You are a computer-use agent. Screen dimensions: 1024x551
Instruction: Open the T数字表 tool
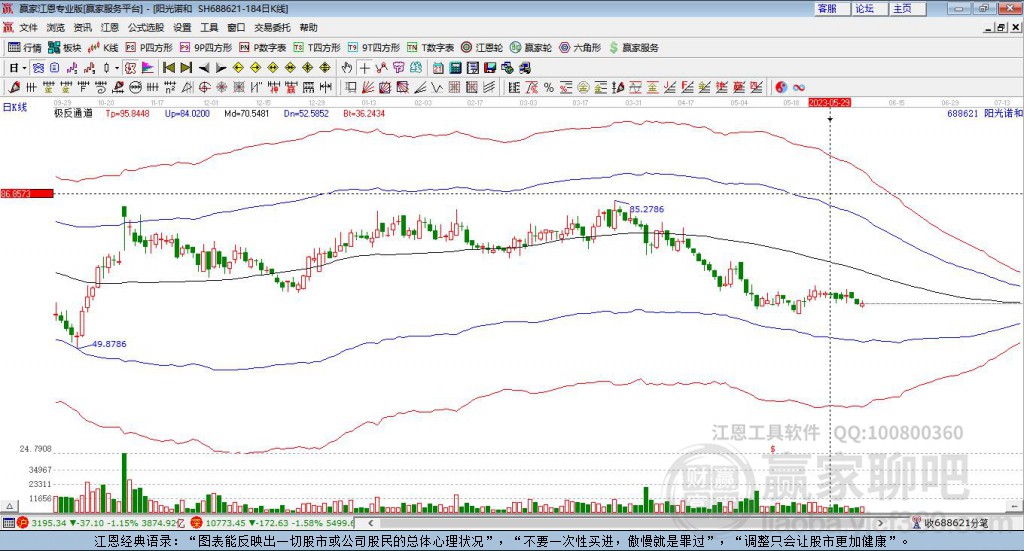pos(430,48)
